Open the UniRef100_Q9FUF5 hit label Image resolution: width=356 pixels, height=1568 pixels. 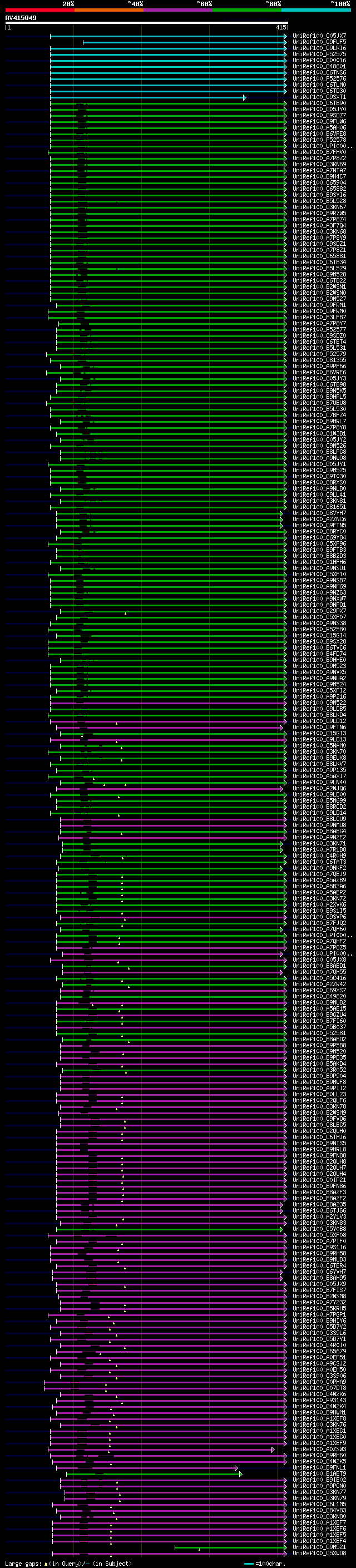pyautogui.click(x=319, y=42)
